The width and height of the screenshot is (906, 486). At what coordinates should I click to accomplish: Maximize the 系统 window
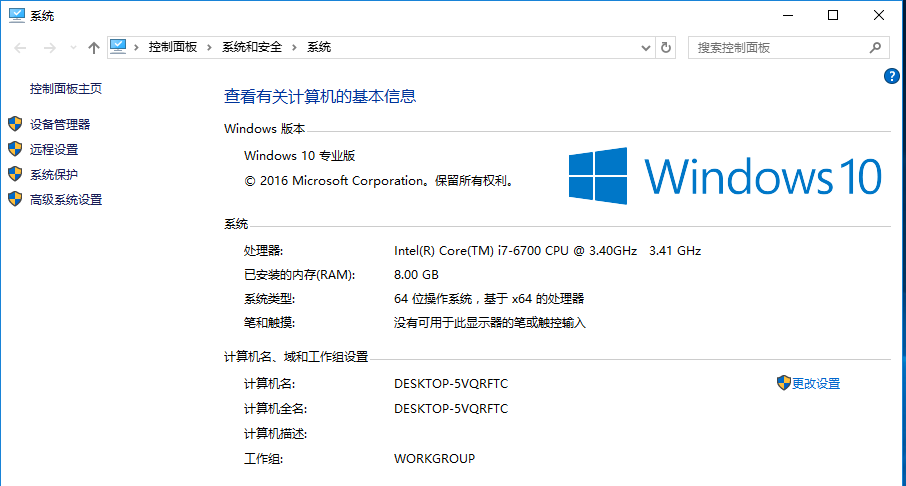pyautogui.click(x=833, y=16)
